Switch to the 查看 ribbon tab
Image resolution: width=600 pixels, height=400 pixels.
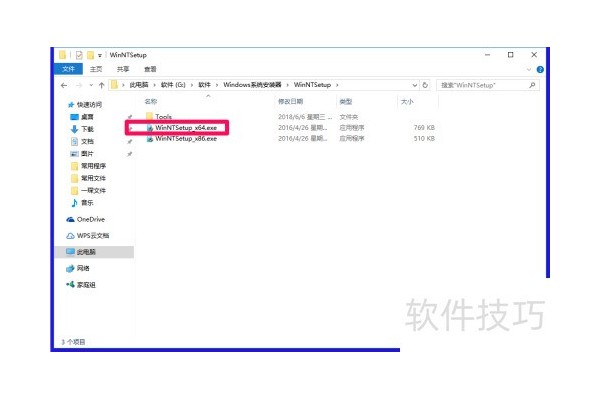pyautogui.click(x=150, y=69)
